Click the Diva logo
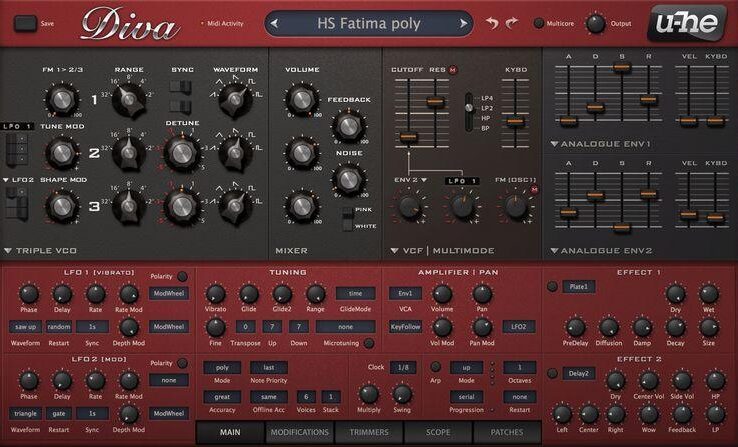This screenshot has height=447, width=738. (129, 24)
